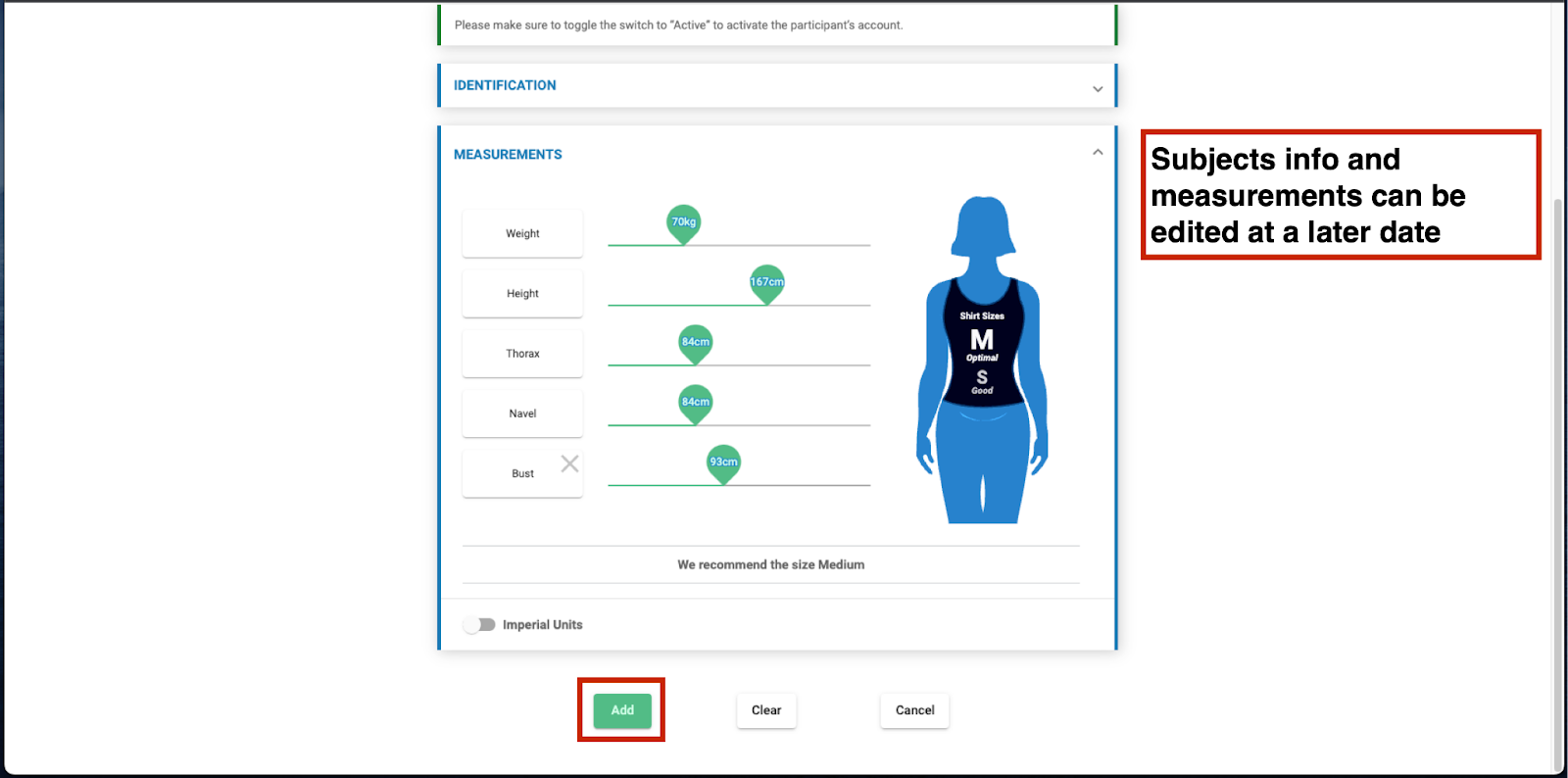Click the 'We recommend the size Medium' text
1568x778 pixels.
coord(771,564)
